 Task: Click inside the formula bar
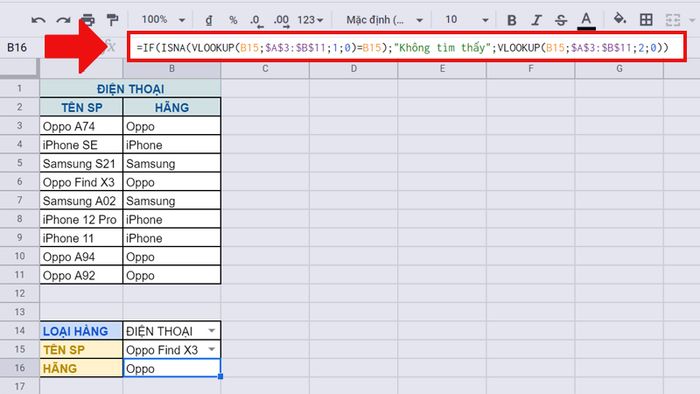click(x=406, y=47)
